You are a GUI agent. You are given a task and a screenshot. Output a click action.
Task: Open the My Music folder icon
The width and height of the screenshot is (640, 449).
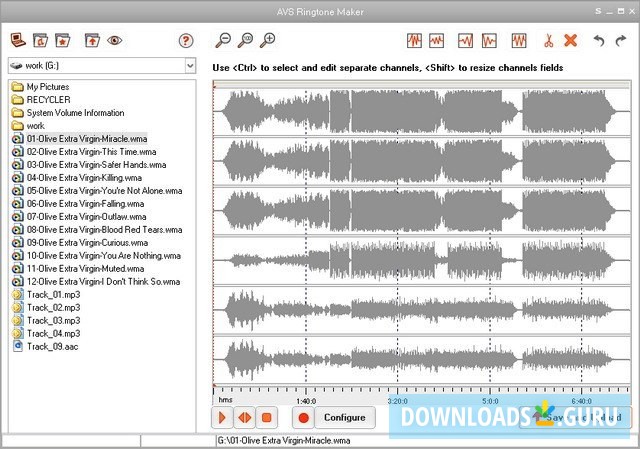[x=40, y=40]
